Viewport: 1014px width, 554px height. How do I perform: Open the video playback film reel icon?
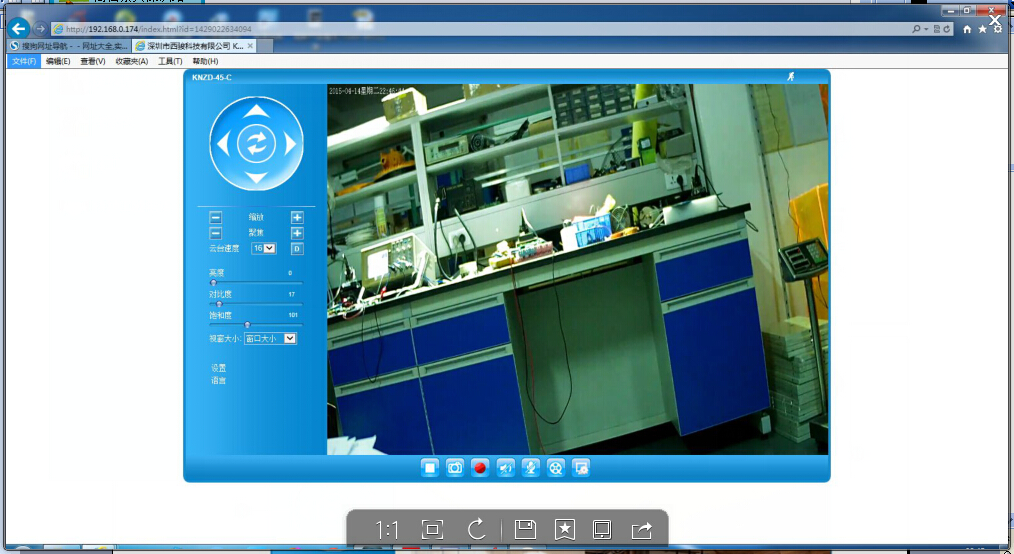pyautogui.click(x=556, y=467)
